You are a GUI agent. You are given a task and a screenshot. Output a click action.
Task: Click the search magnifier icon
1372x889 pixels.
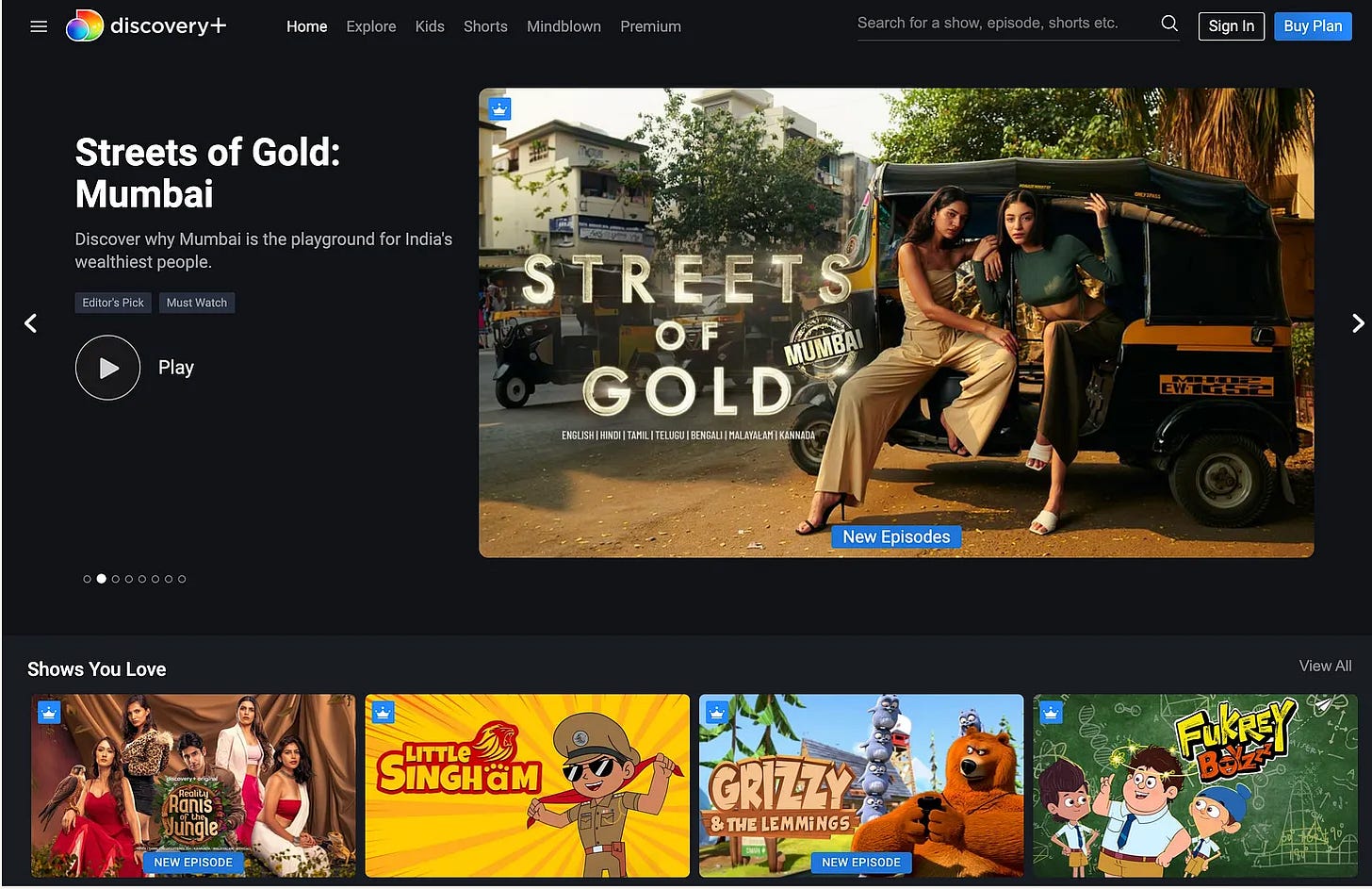click(1169, 24)
